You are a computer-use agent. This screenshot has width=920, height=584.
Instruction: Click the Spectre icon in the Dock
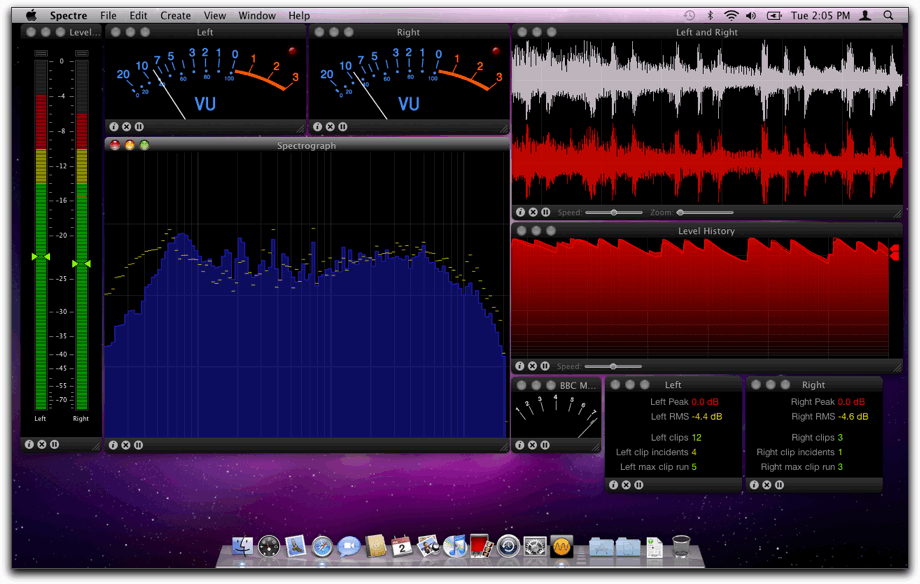point(562,546)
